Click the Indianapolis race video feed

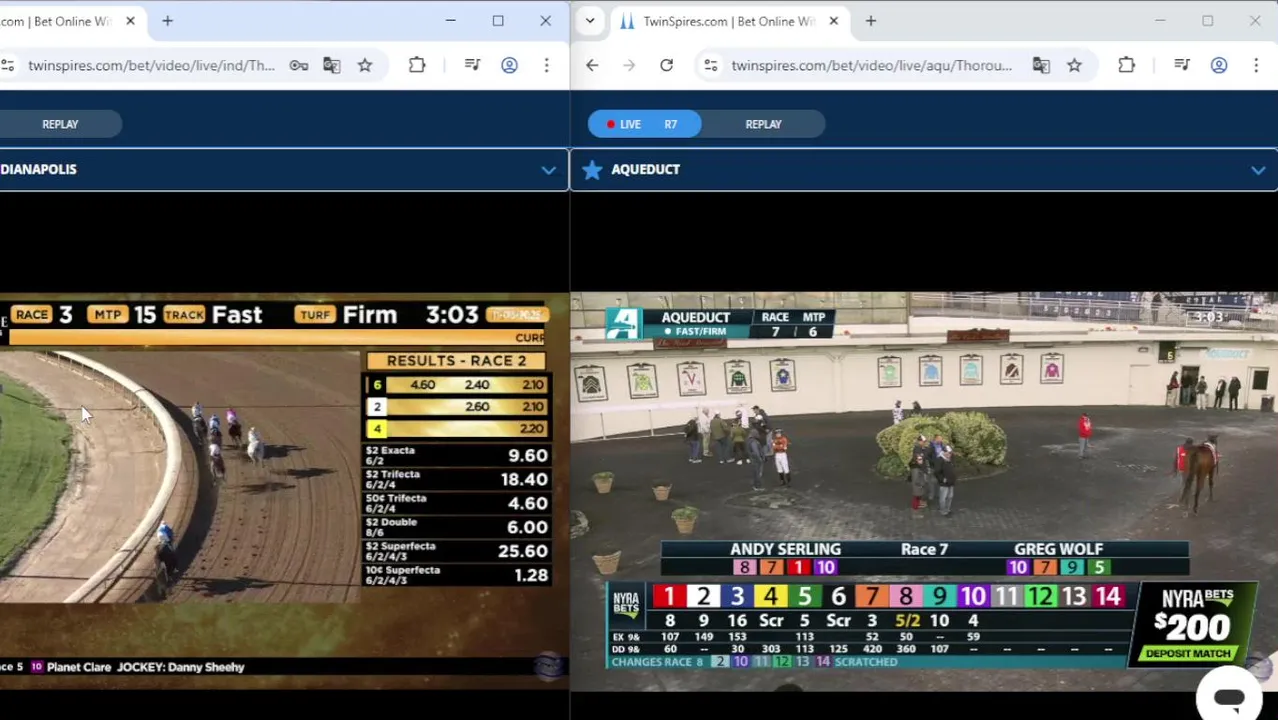pyautogui.click(x=180, y=477)
